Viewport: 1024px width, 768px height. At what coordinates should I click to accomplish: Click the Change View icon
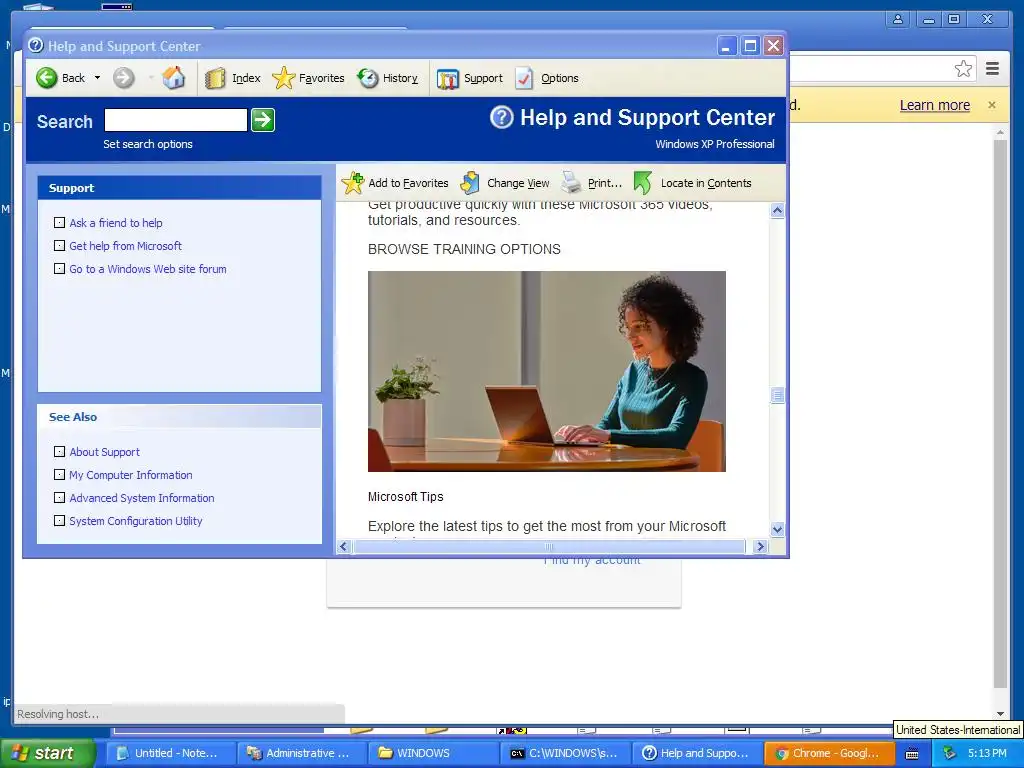pos(470,183)
